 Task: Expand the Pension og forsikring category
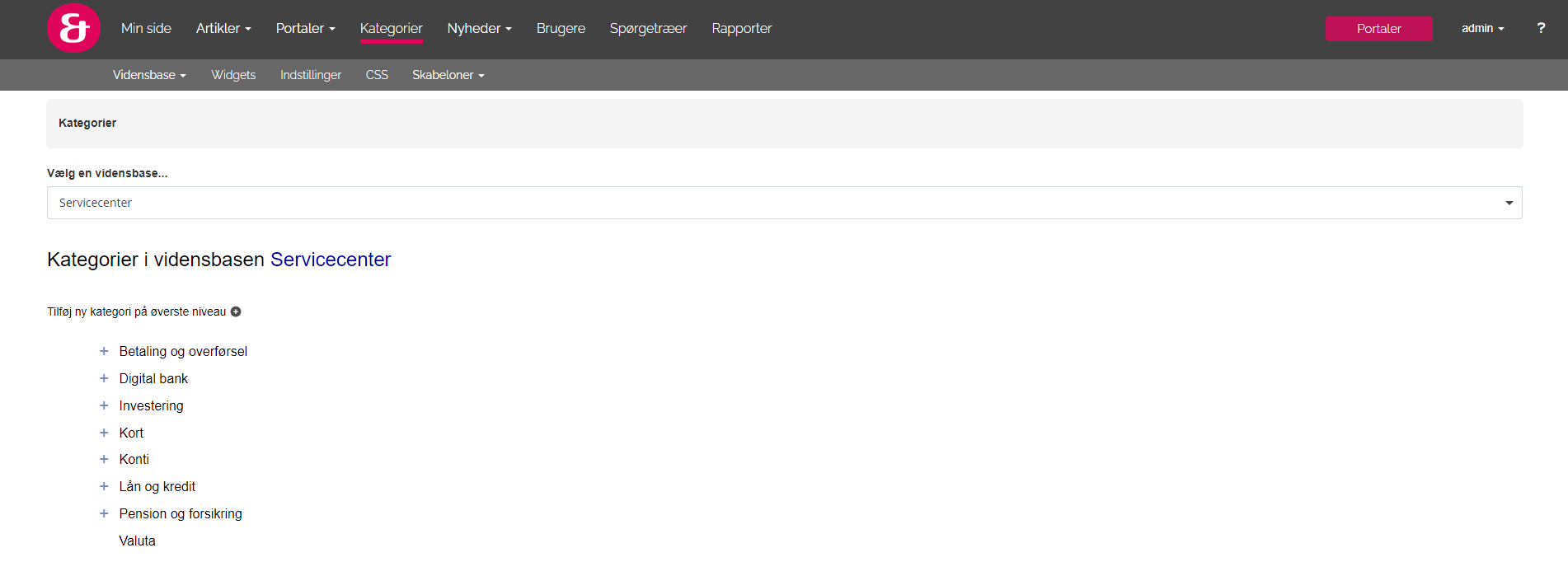tap(104, 513)
